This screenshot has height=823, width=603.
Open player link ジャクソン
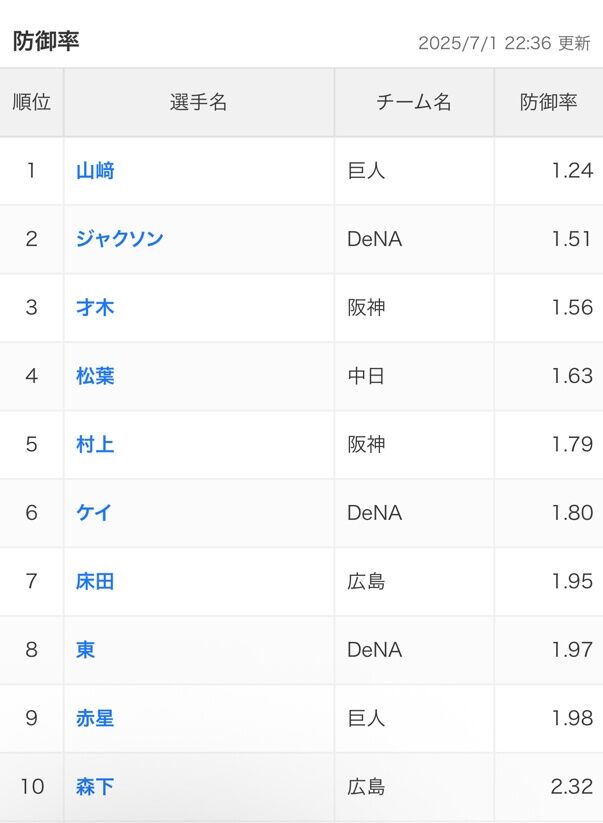coord(119,239)
